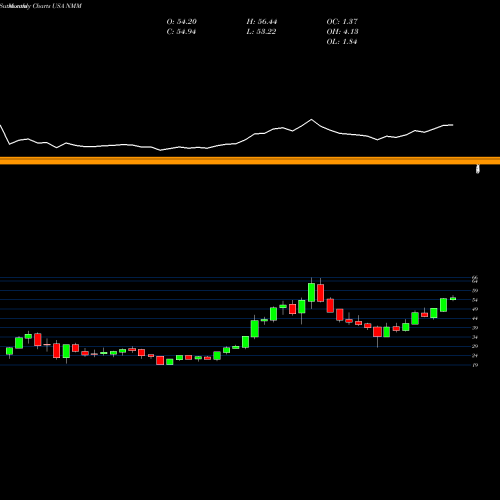Select the close price value C: 54.94
500x500 pixels.
click(x=181, y=32)
